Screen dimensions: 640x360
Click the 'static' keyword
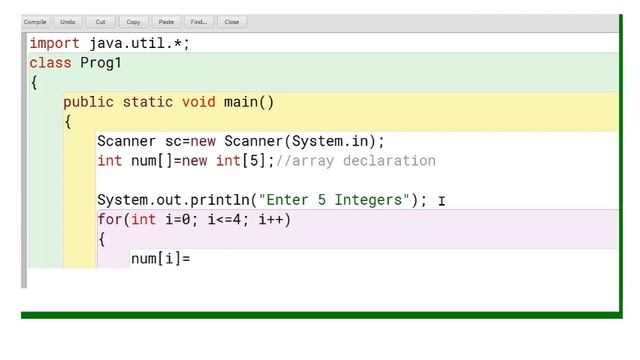[x=148, y=102]
